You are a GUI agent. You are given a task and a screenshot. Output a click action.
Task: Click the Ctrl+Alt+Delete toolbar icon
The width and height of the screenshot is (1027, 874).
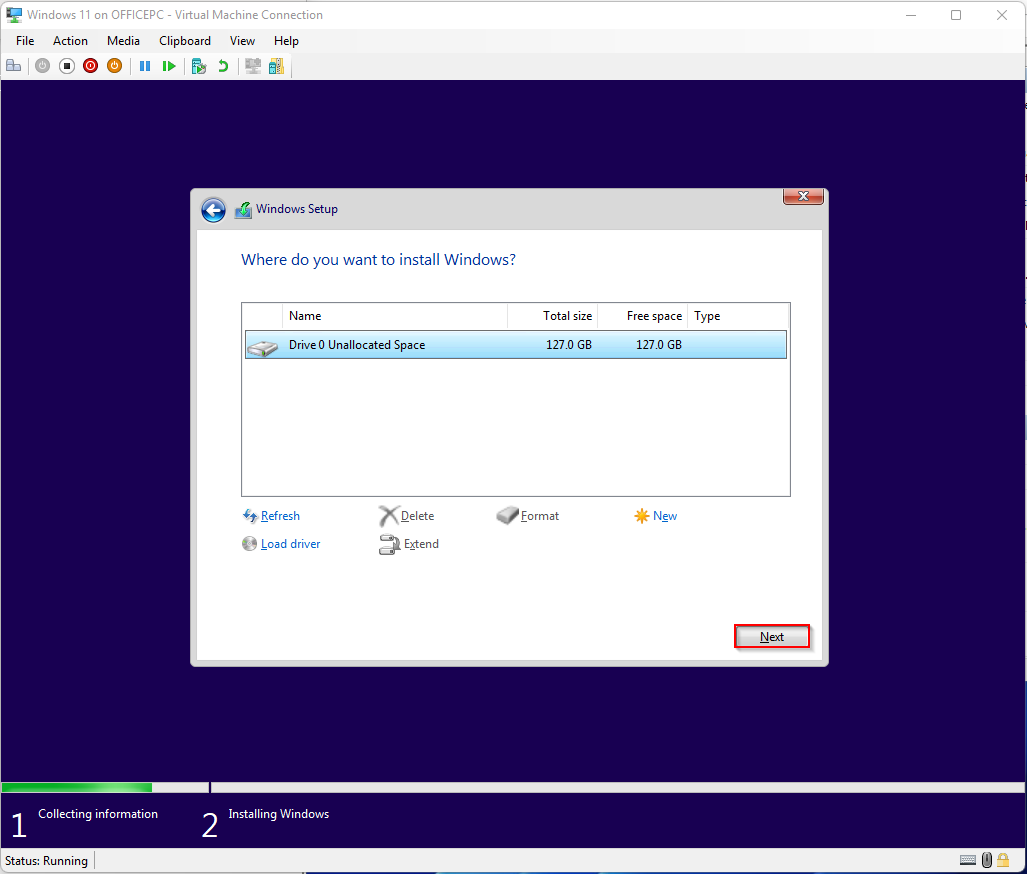click(13, 65)
